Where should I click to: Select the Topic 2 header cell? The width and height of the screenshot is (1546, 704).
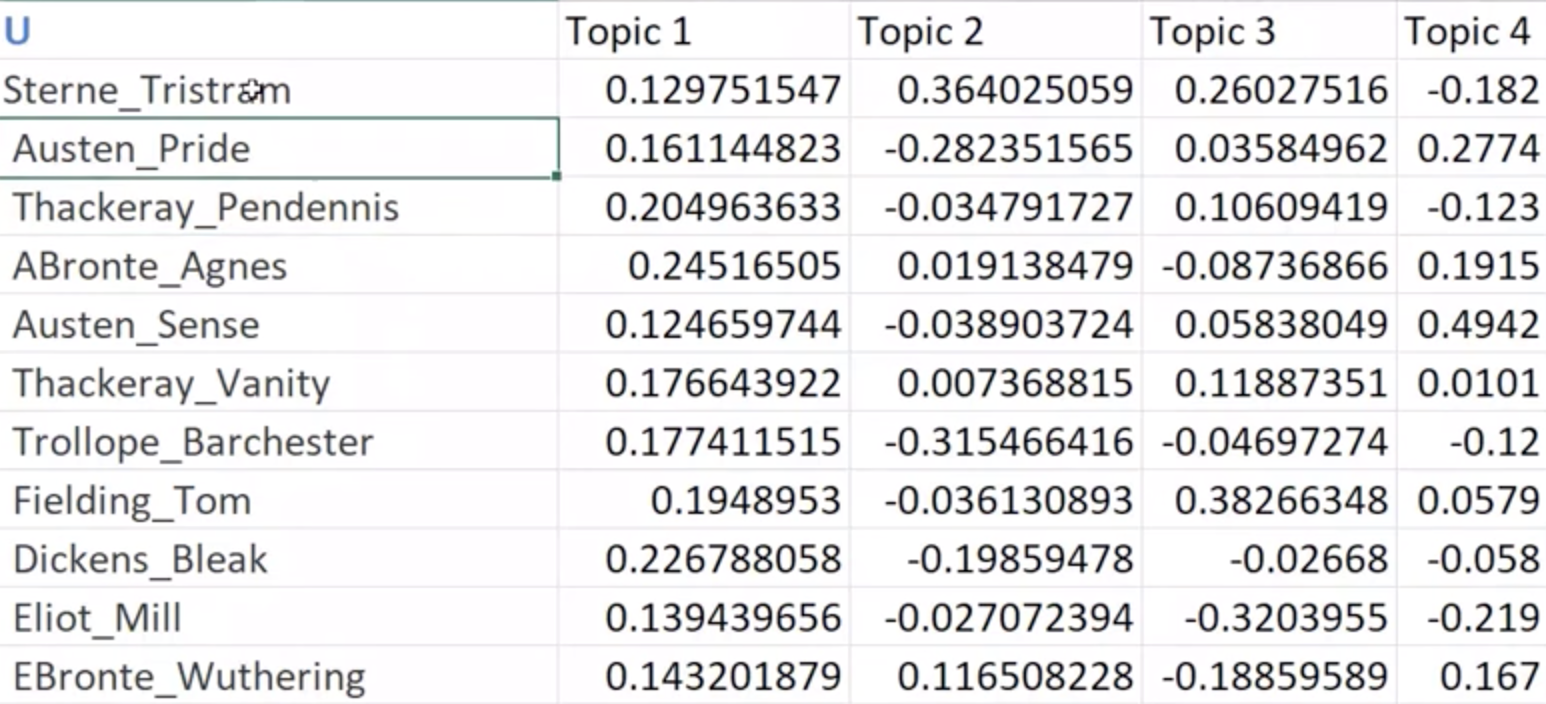pyautogui.click(x=921, y=32)
